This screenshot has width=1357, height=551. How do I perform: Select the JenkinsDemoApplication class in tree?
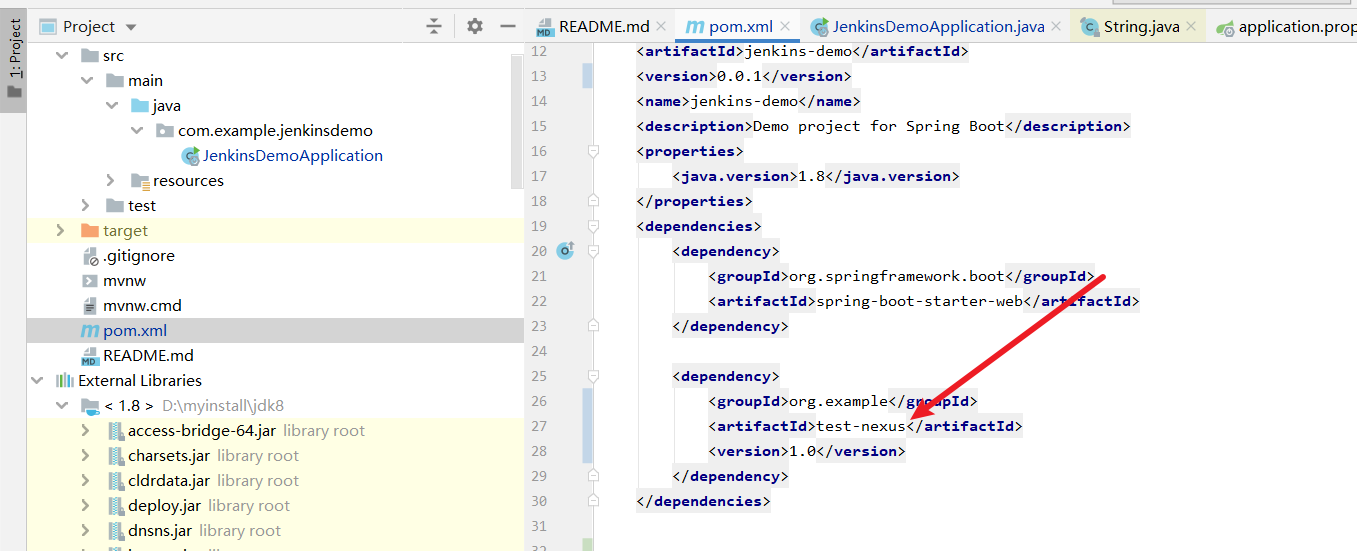[292, 156]
